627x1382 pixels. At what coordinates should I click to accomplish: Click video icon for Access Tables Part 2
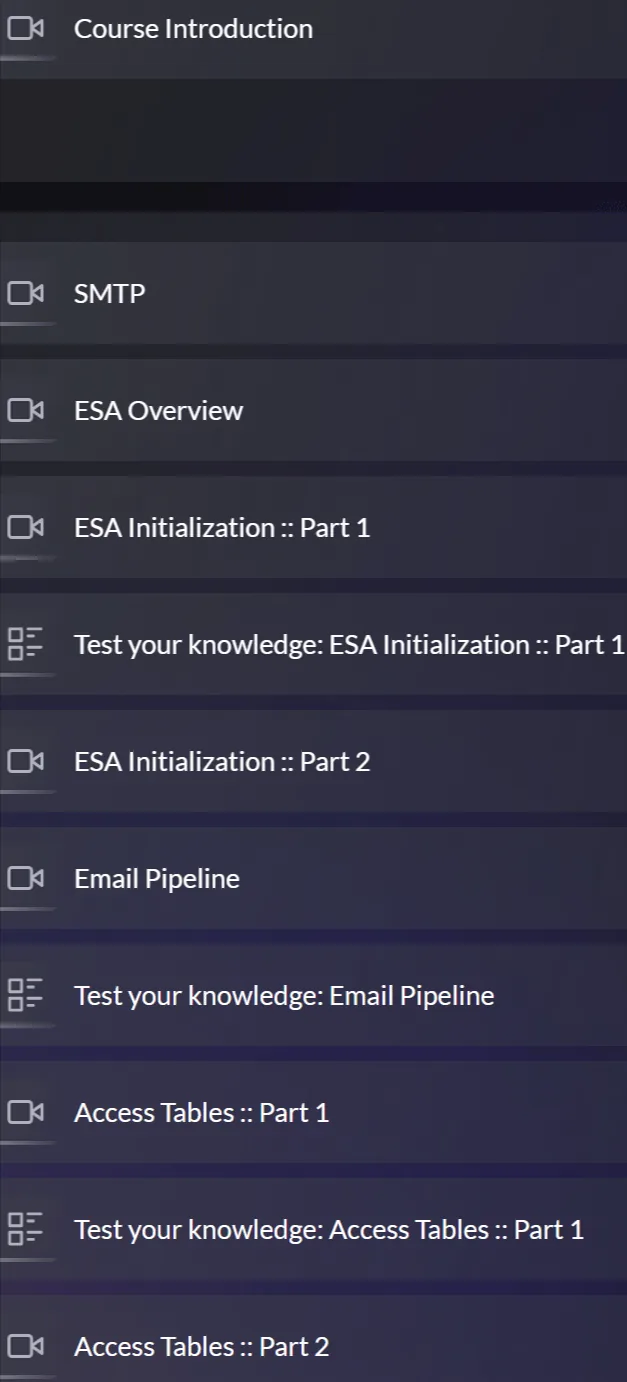tap(26, 1346)
